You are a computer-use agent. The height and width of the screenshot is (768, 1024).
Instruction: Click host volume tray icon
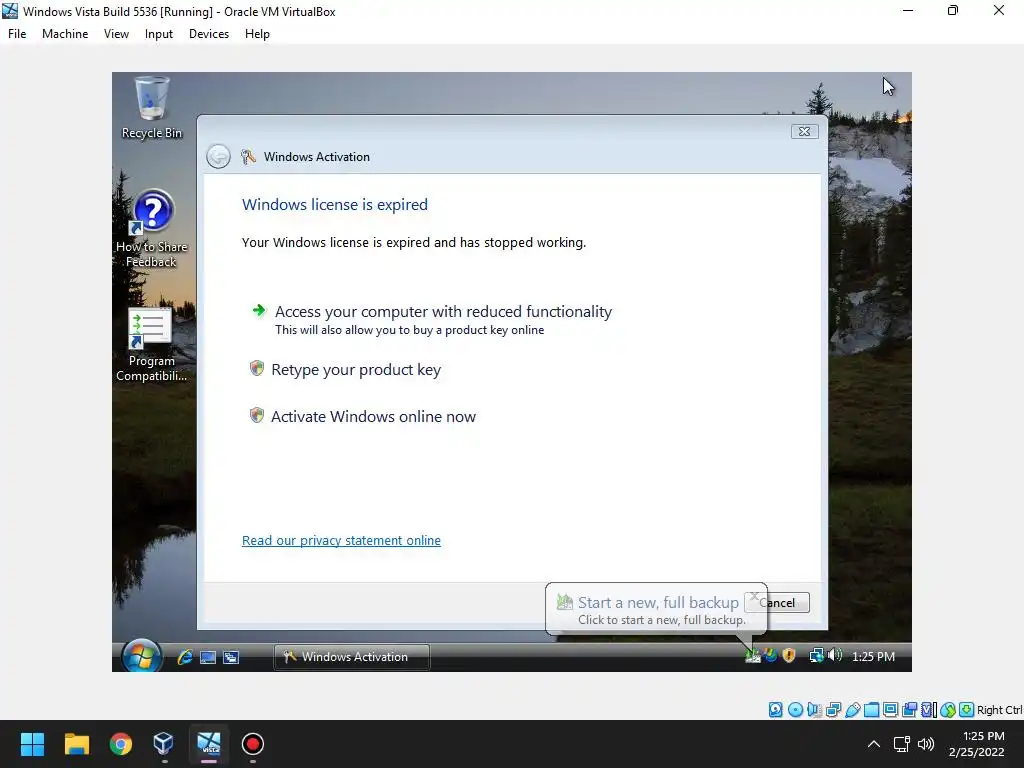(x=926, y=744)
